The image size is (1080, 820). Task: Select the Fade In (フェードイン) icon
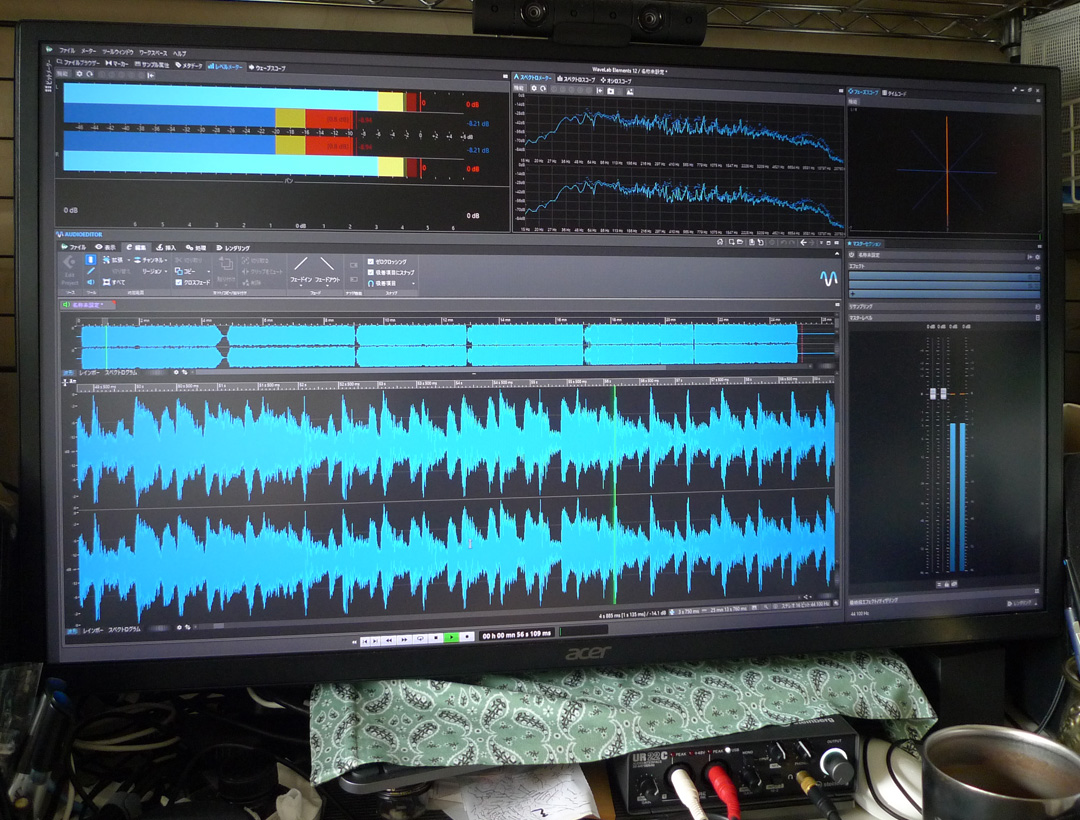pyautogui.click(x=300, y=265)
